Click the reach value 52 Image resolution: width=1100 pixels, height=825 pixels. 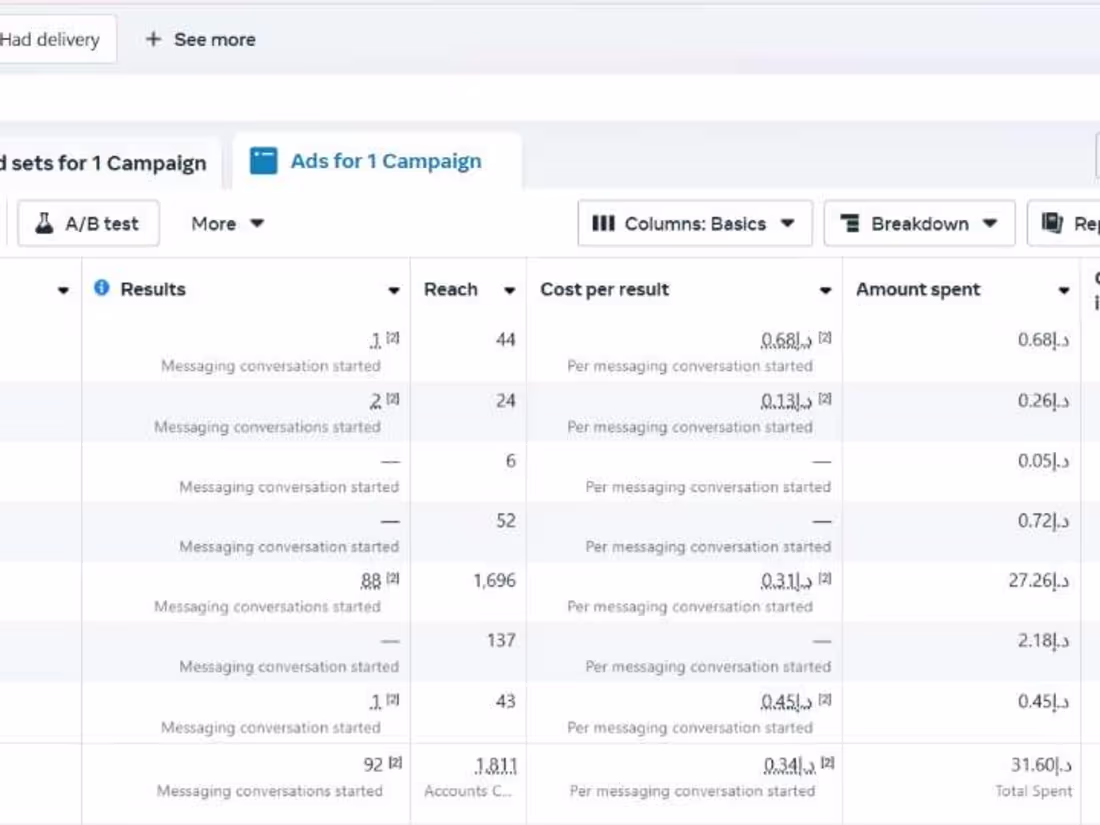coord(505,521)
